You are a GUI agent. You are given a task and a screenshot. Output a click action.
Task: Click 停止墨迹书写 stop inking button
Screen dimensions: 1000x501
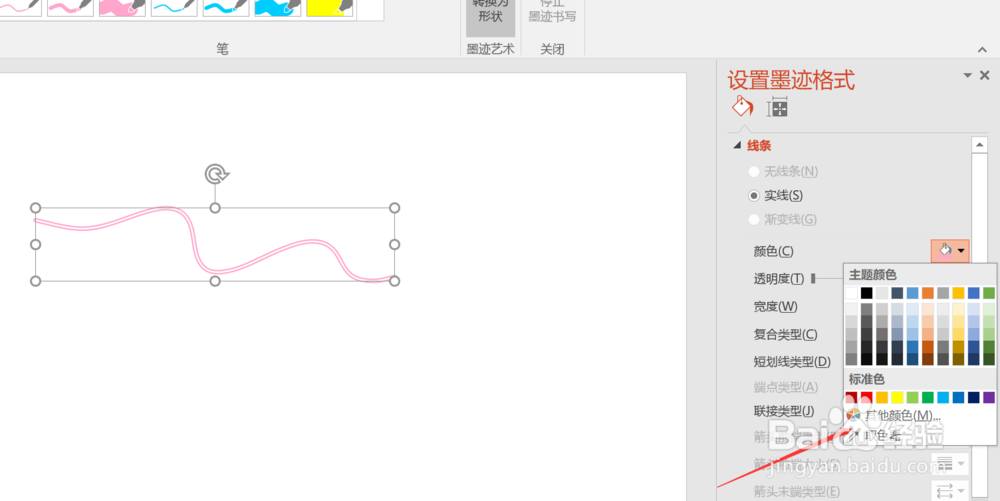pyautogui.click(x=552, y=13)
